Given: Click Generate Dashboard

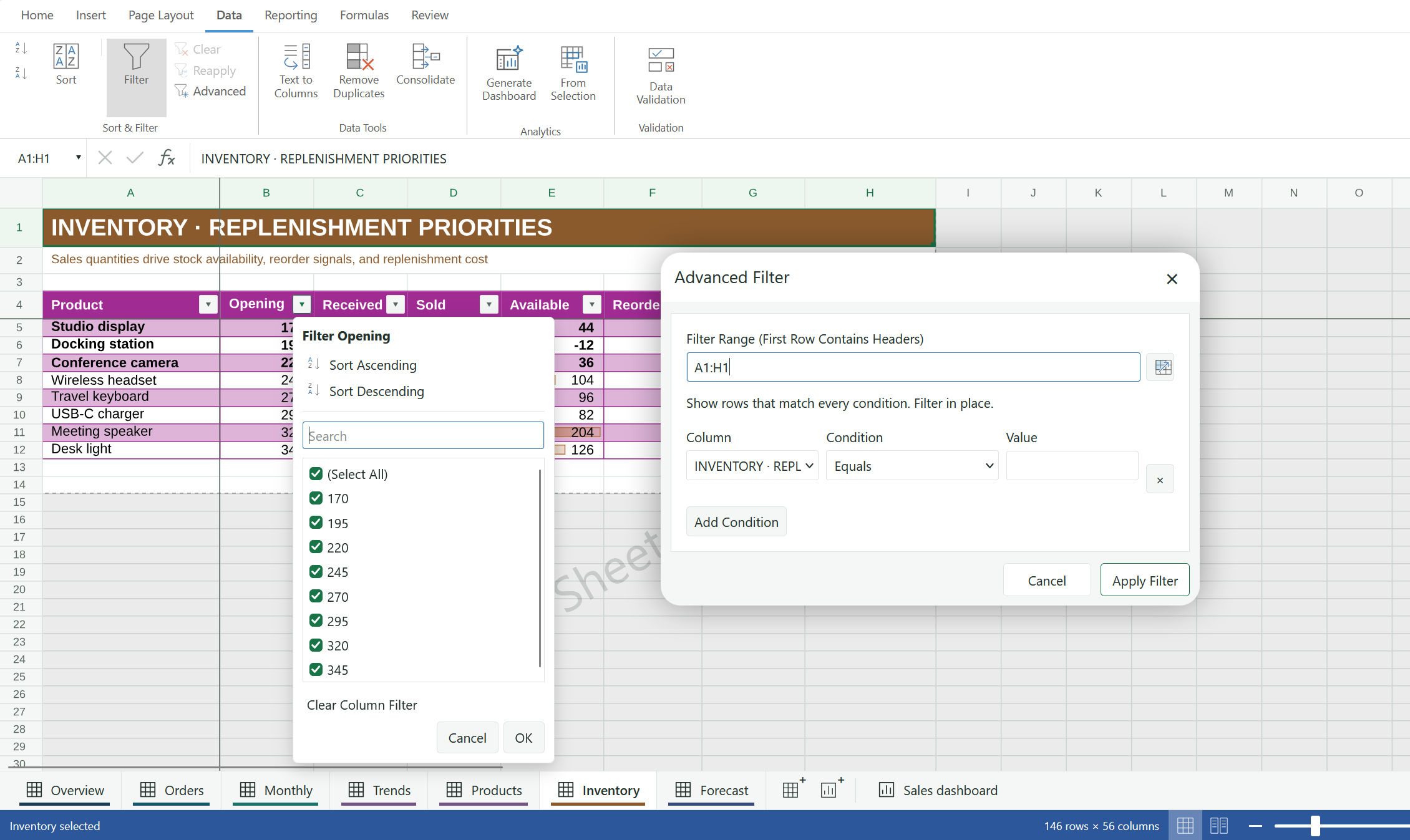Looking at the screenshot, I should [509, 73].
